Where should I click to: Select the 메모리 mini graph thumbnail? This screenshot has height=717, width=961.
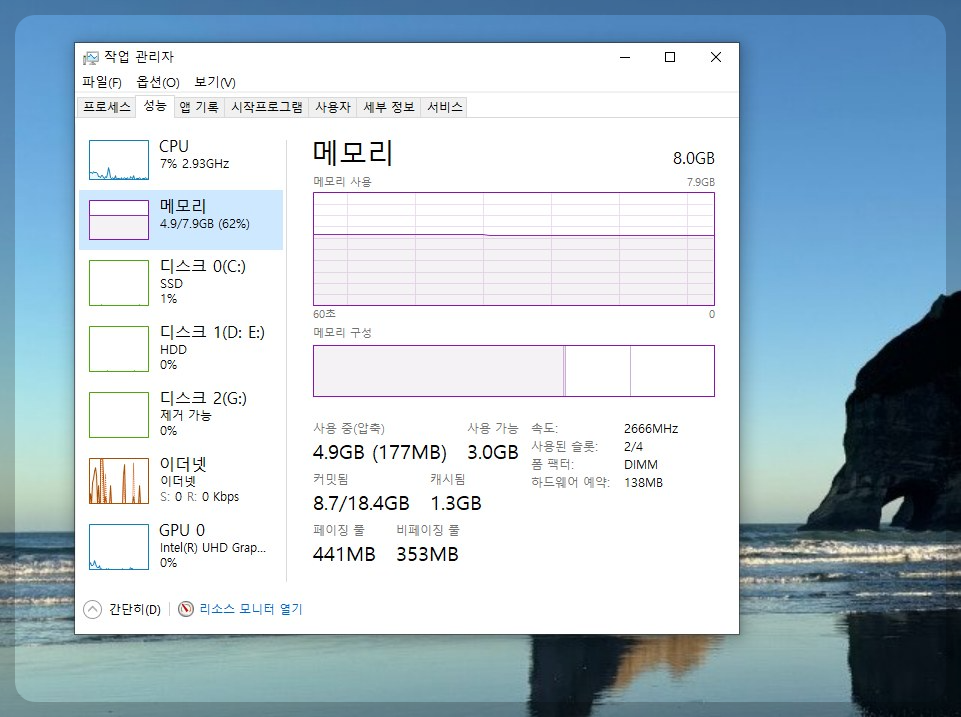pos(119,219)
